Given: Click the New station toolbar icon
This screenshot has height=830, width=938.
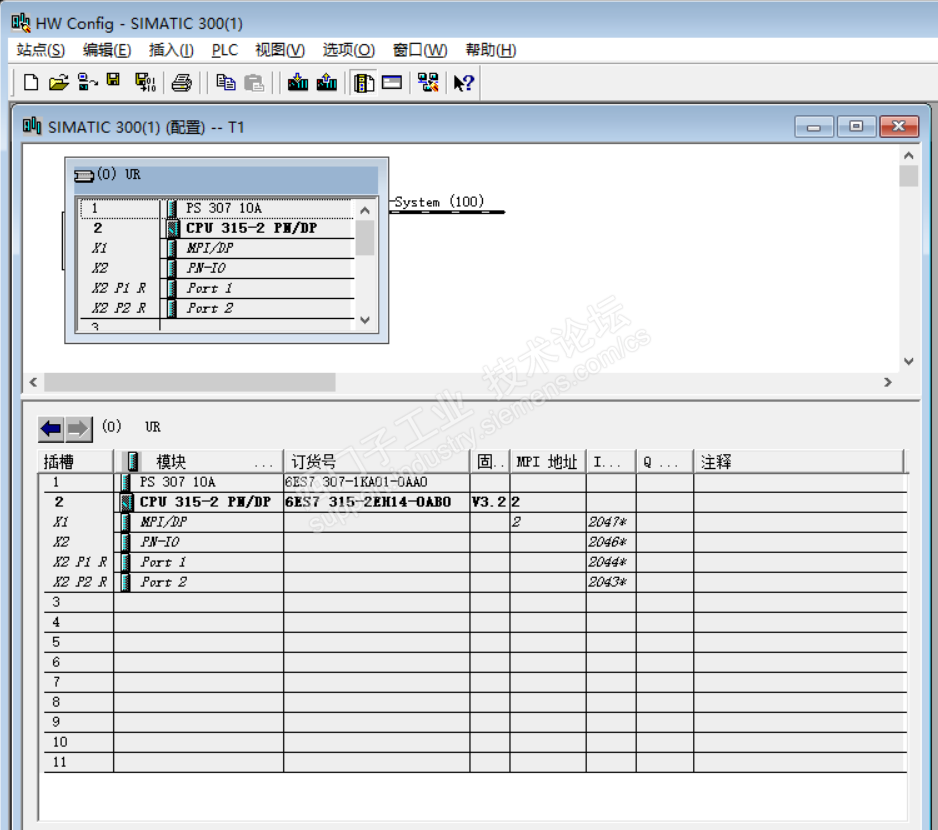Looking at the screenshot, I should (x=31, y=82).
